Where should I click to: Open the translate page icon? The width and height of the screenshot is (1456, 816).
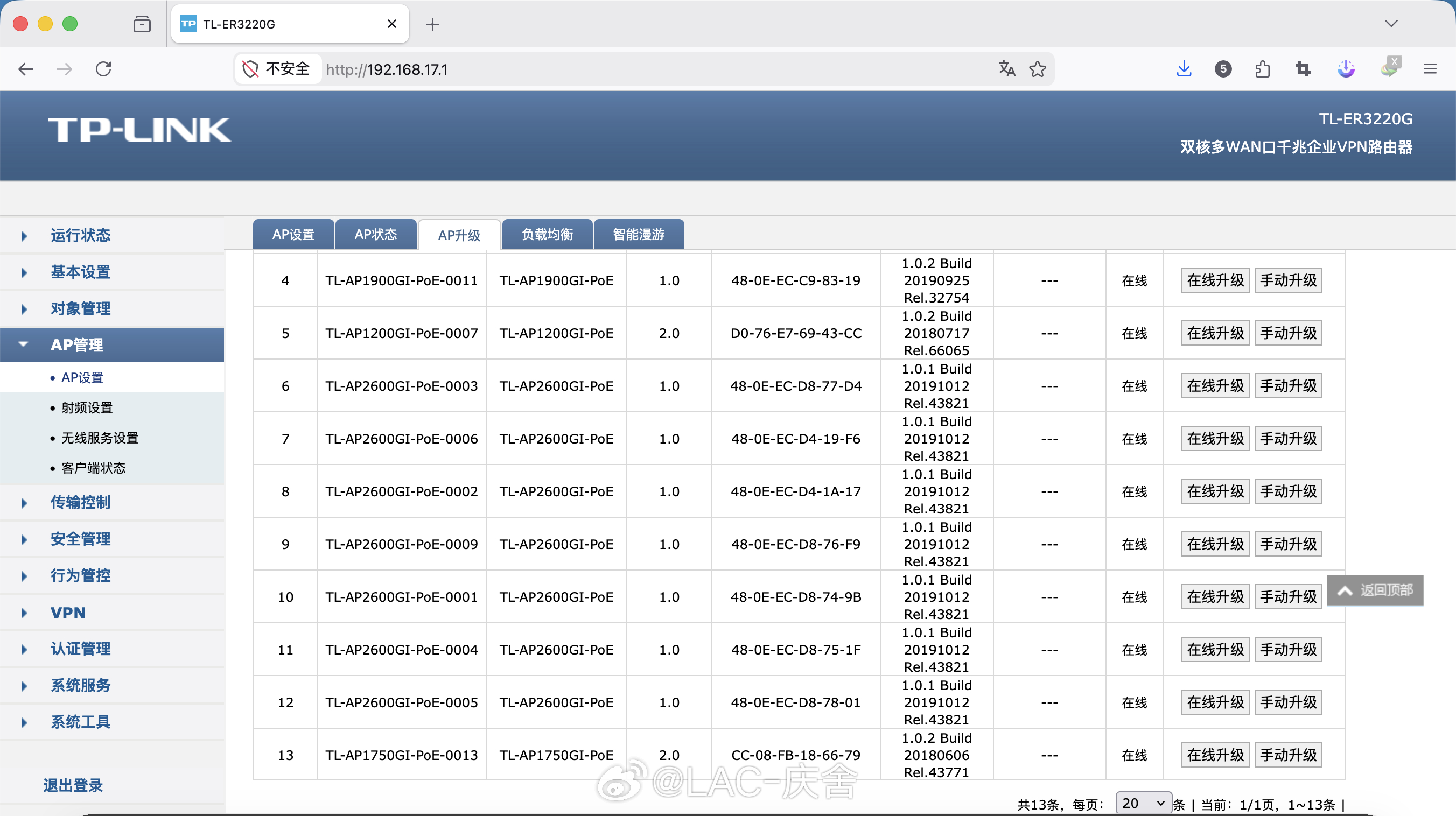coord(1006,69)
